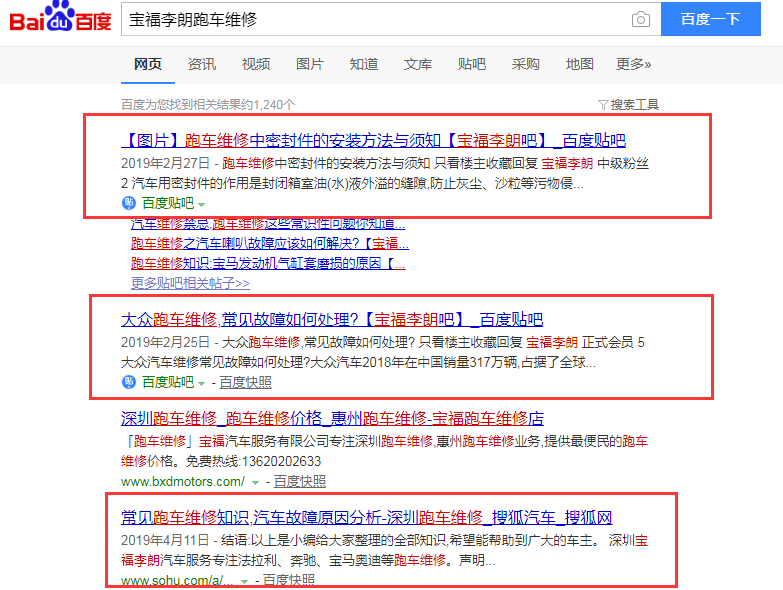Open result 大众跑车维修,常见故障如何处理
783x590 pixels.
(332, 319)
